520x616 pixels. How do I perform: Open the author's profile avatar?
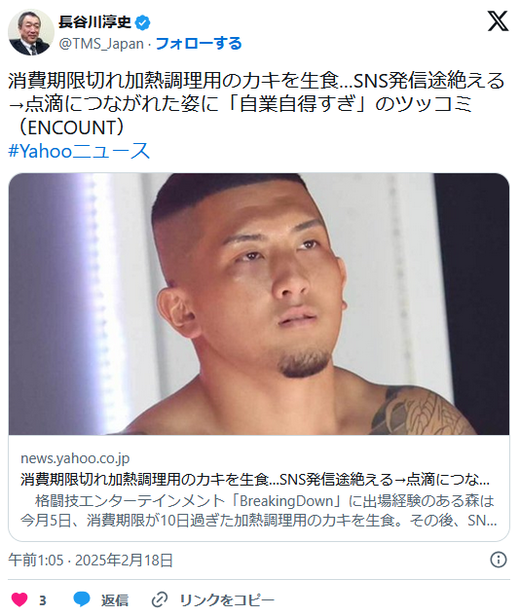point(31,32)
